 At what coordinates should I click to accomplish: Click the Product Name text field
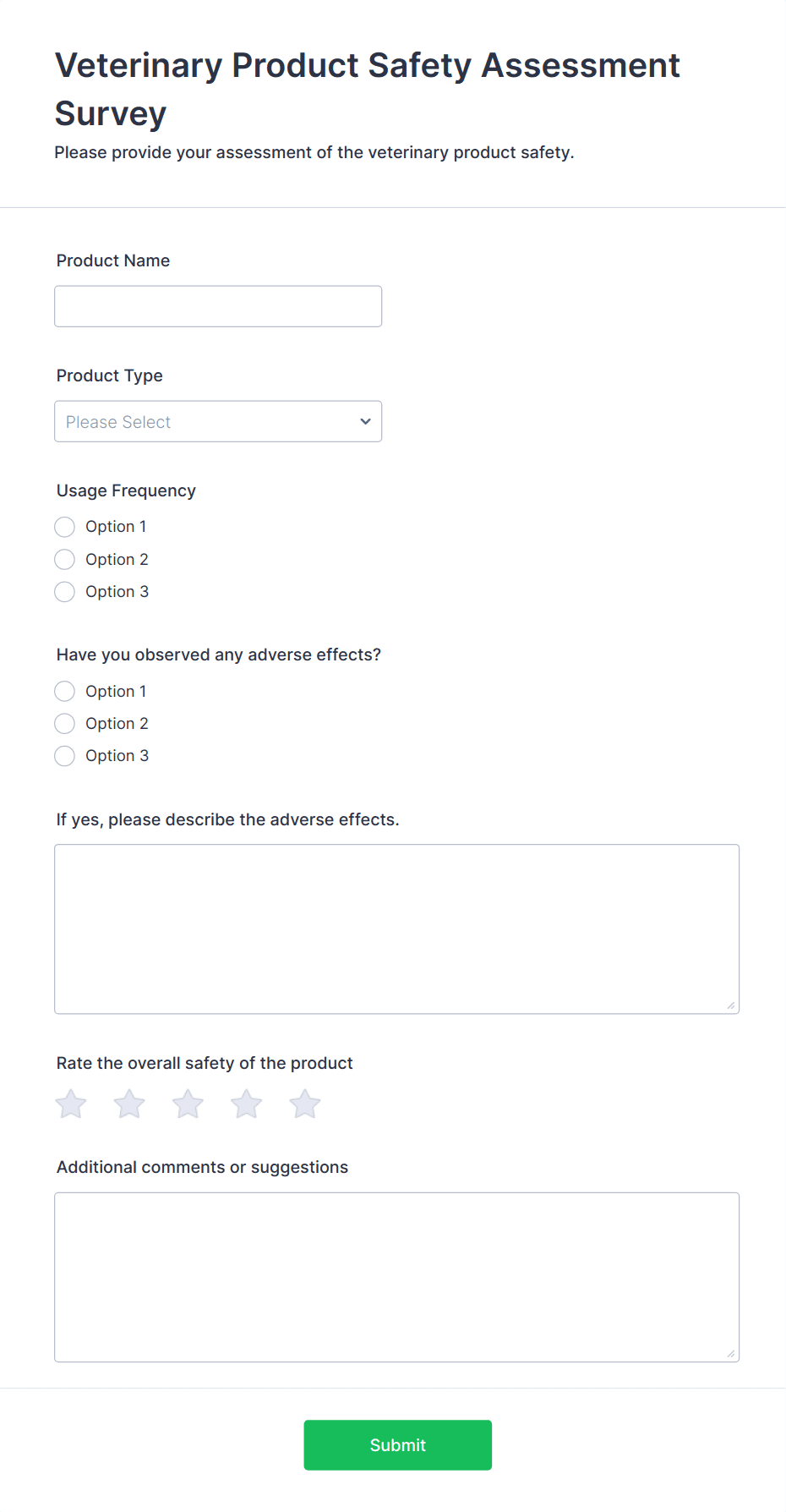click(x=218, y=307)
